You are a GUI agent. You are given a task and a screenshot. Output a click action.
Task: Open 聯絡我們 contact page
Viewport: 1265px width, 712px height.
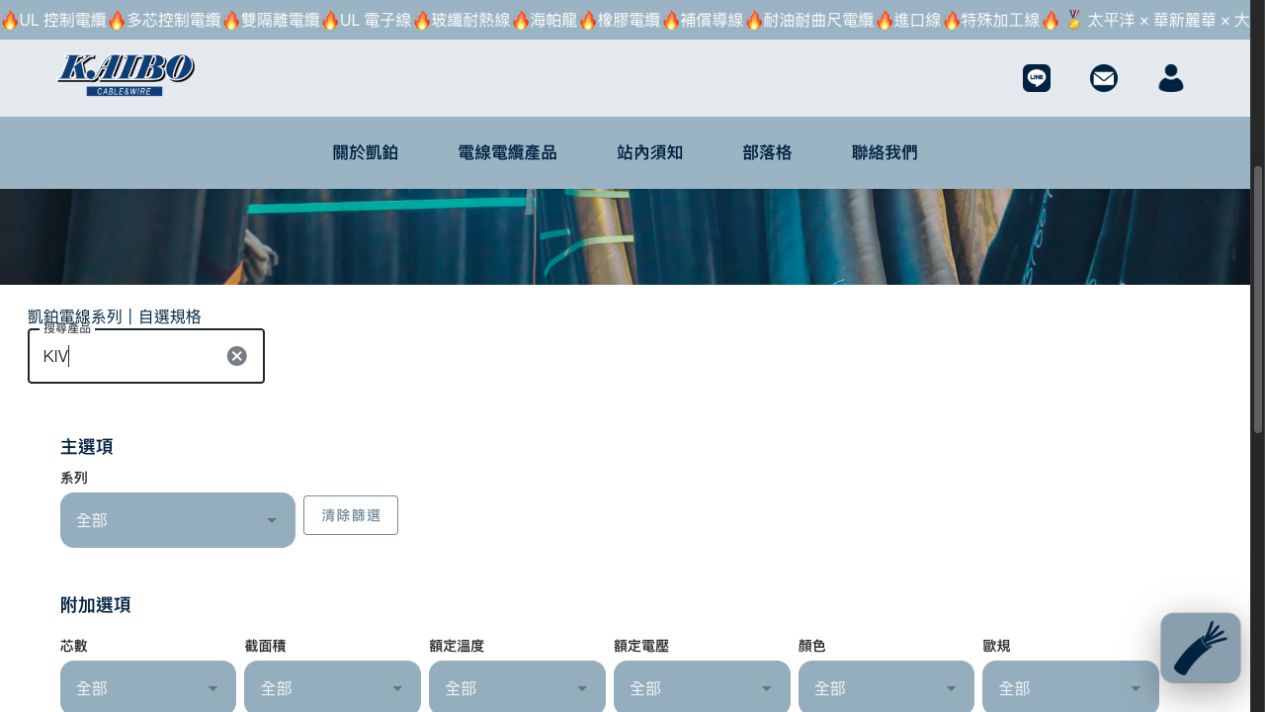pos(884,153)
